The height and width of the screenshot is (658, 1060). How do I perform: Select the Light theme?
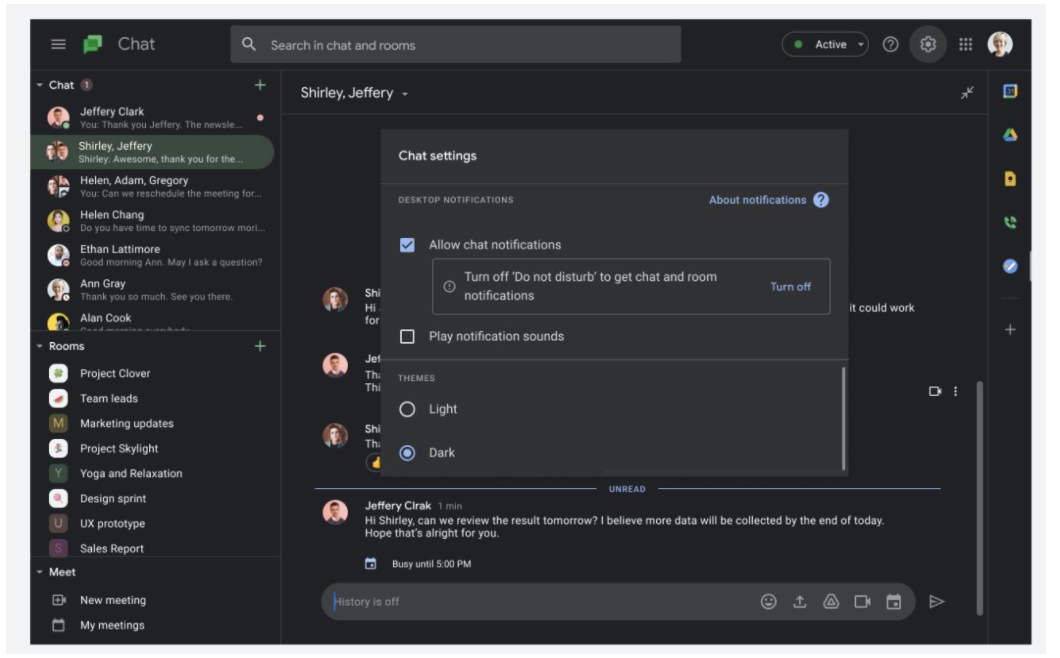[407, 409]
